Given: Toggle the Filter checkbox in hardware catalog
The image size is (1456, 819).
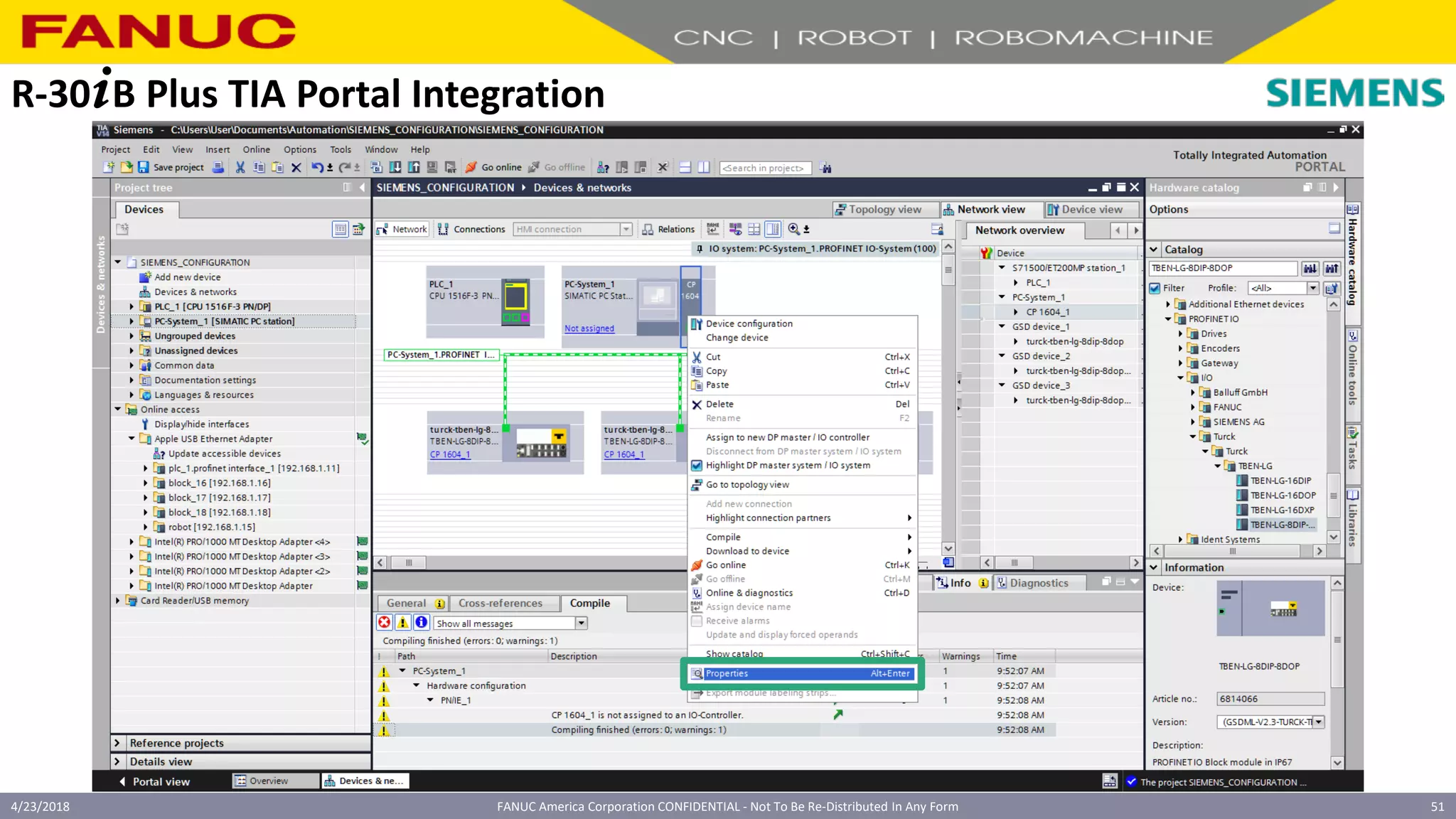Looking at the screenshot, I should (1155, 288).
